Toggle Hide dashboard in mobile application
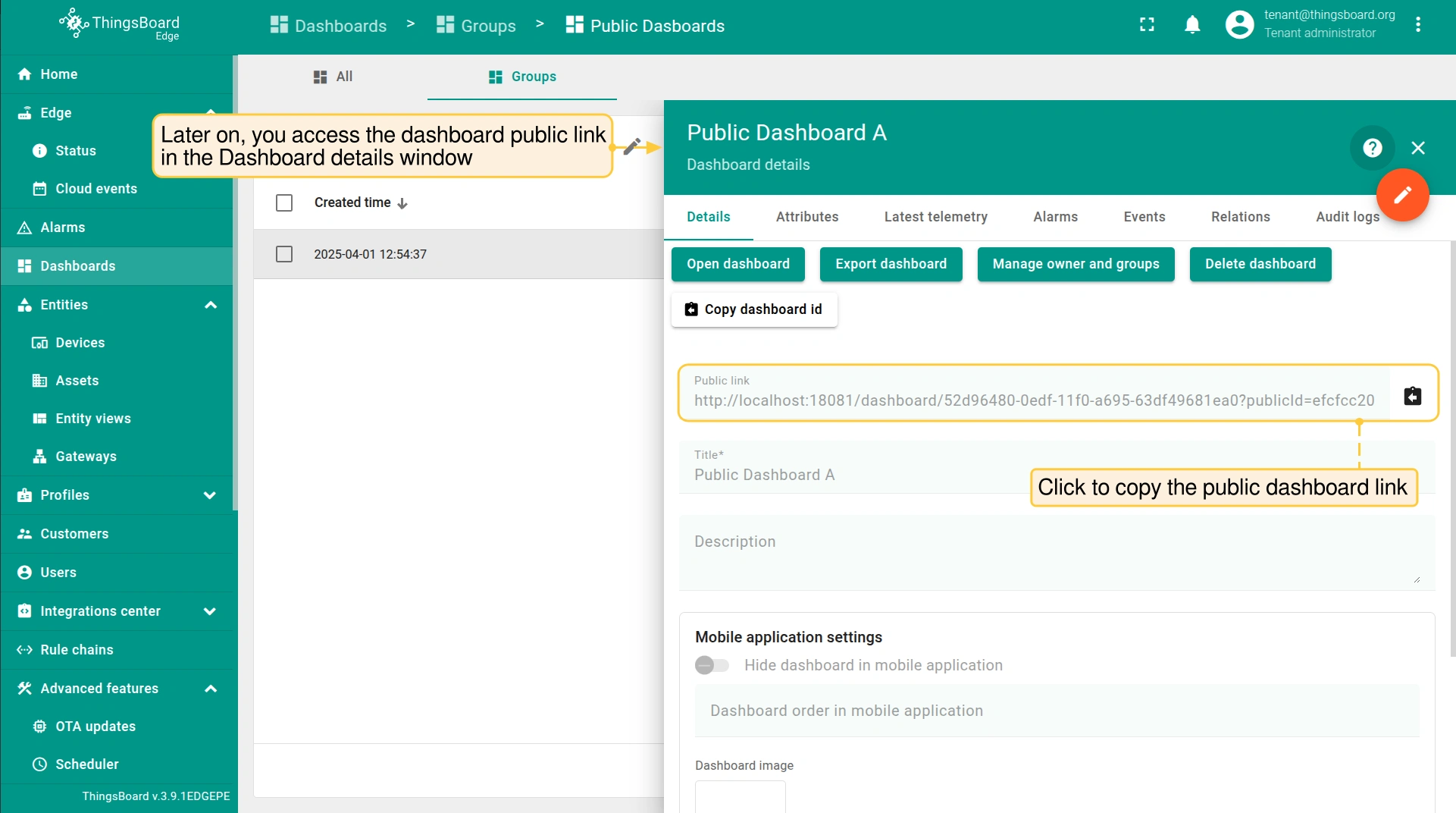 coord(712,665)
